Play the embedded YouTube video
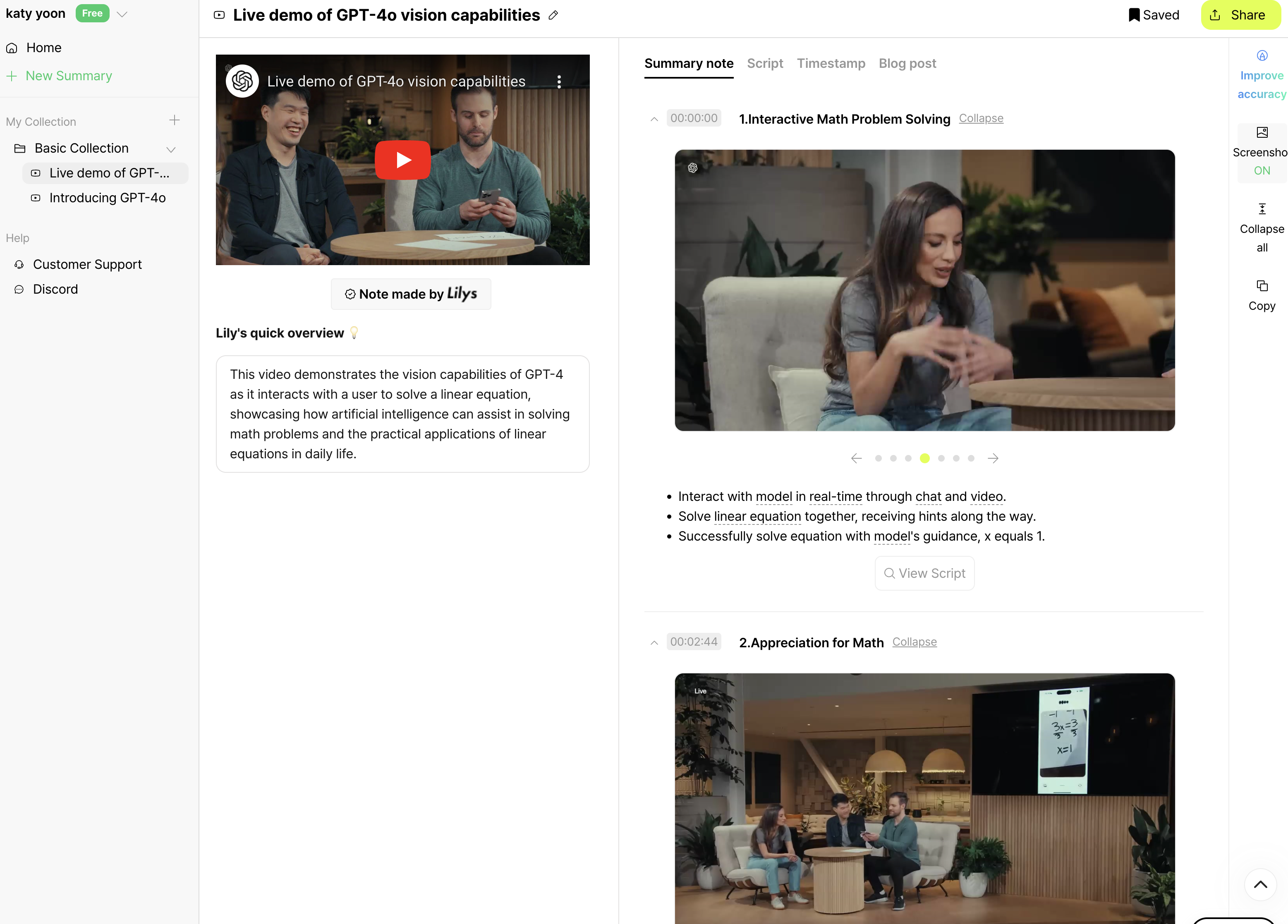 click(402, 160)
